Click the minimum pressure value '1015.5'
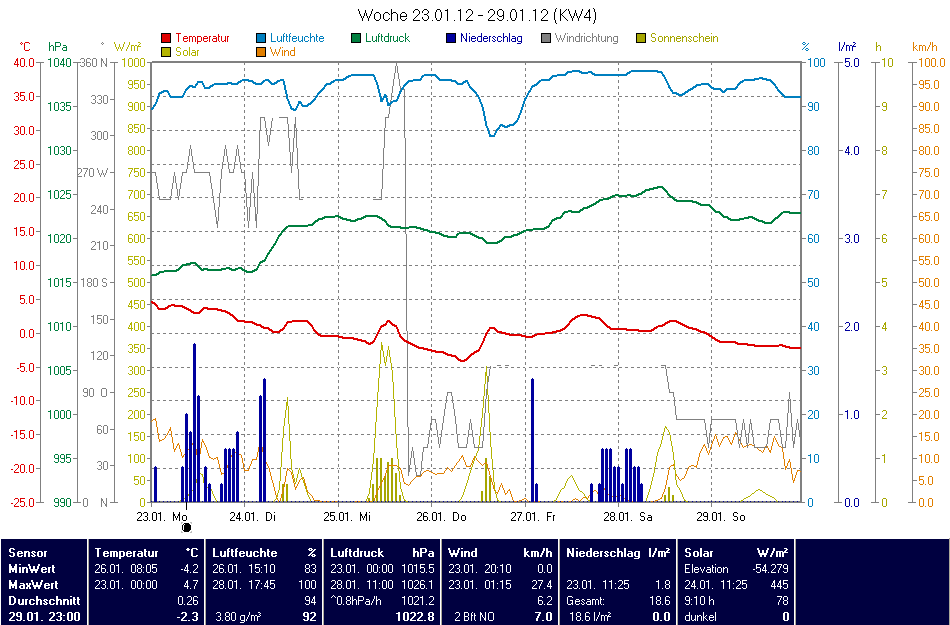The width and height of the screenshot is (950, 625). click(x=418, y=569)
